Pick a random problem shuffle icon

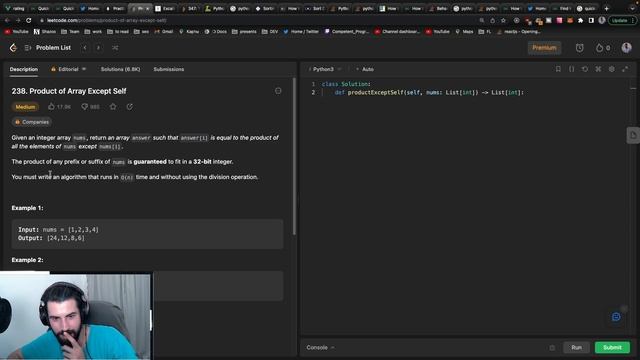coord(115,48)
